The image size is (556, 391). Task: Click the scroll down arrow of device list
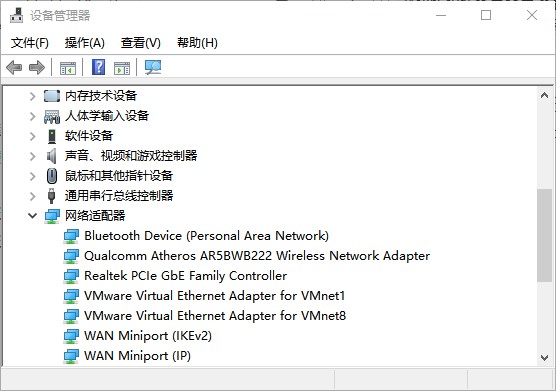click(544, 357)
